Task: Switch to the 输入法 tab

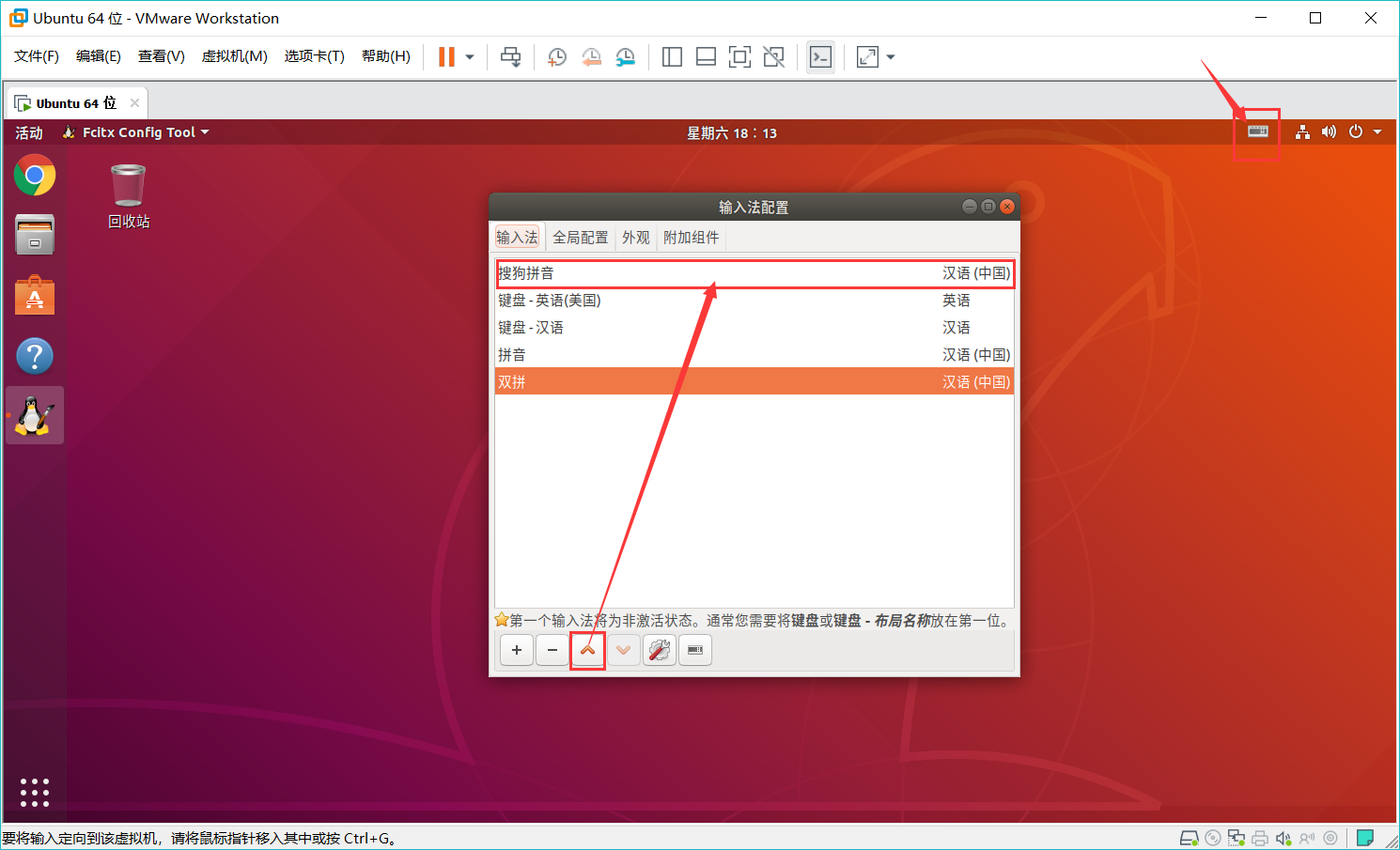Action: point(517,238)
